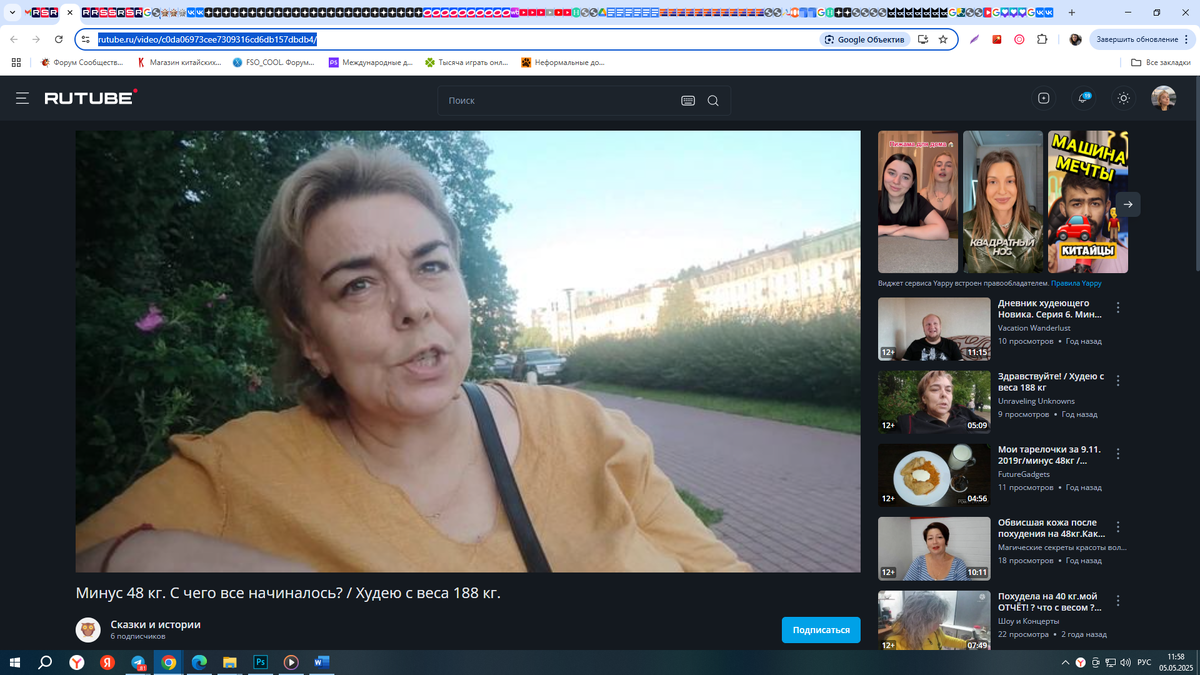Screen dimensions: 1200x675
Task: Click the next arrow on Yappy carousel
Action: (x=1128, y=204)
